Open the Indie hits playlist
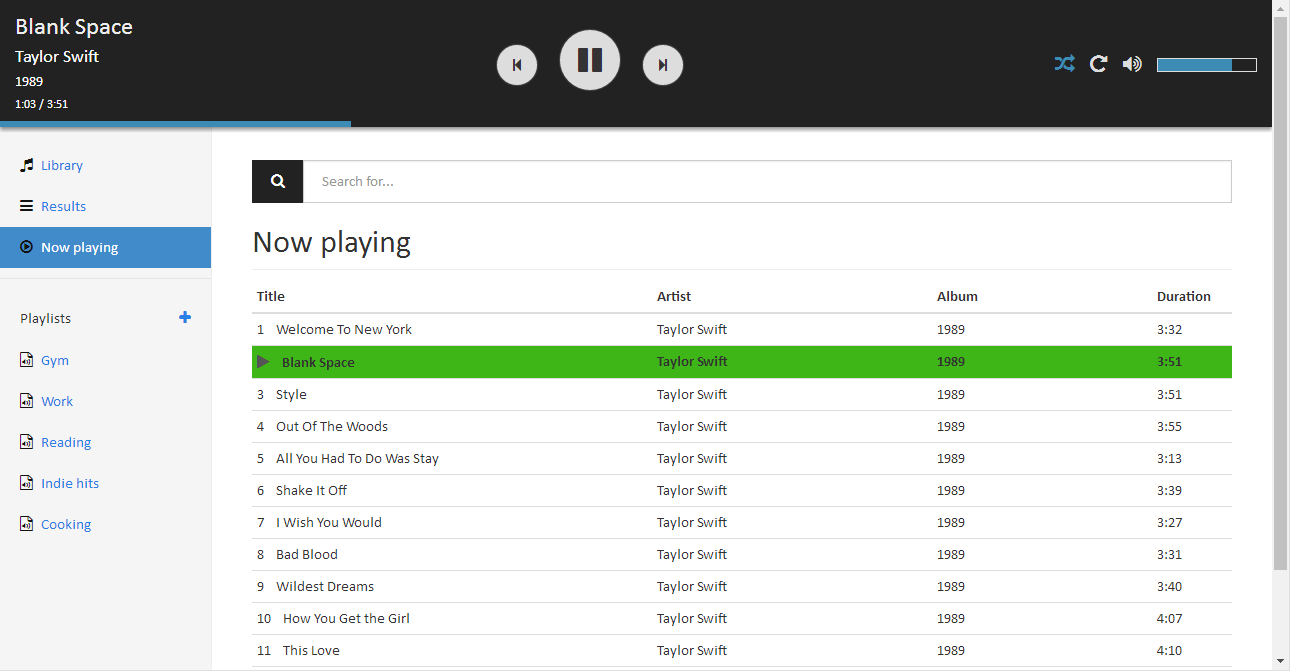 (x=70, y=483)
